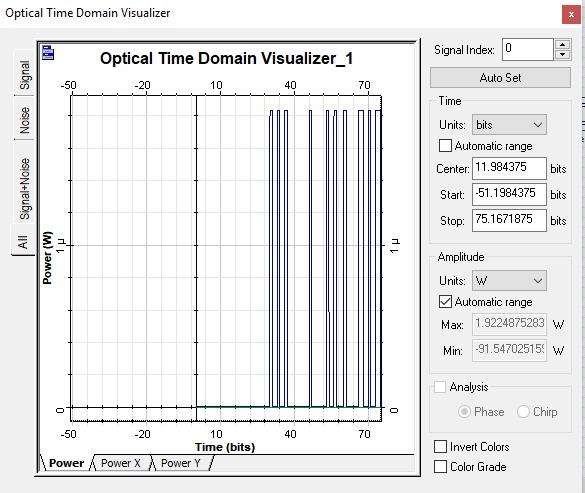Click the Power (W) axis label
The image size is (585, 493).
coord(47,258)
